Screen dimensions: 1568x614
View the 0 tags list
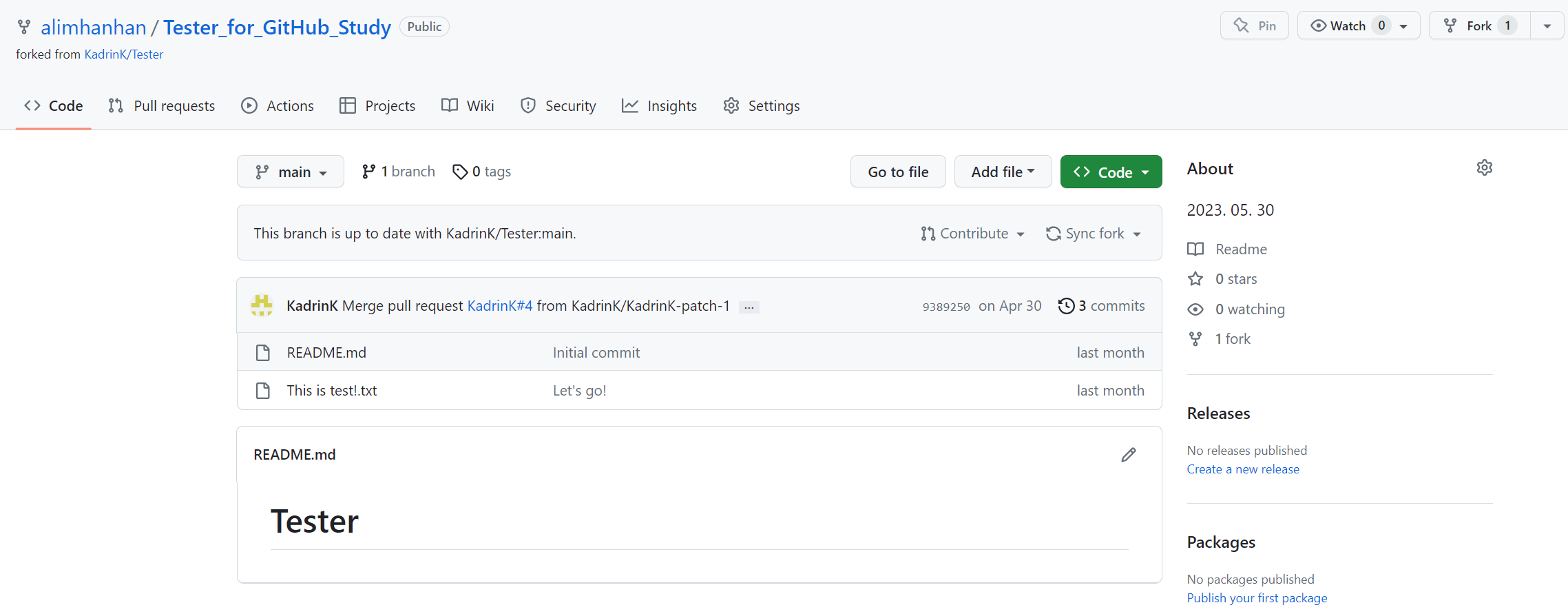(x=482, y=172)
